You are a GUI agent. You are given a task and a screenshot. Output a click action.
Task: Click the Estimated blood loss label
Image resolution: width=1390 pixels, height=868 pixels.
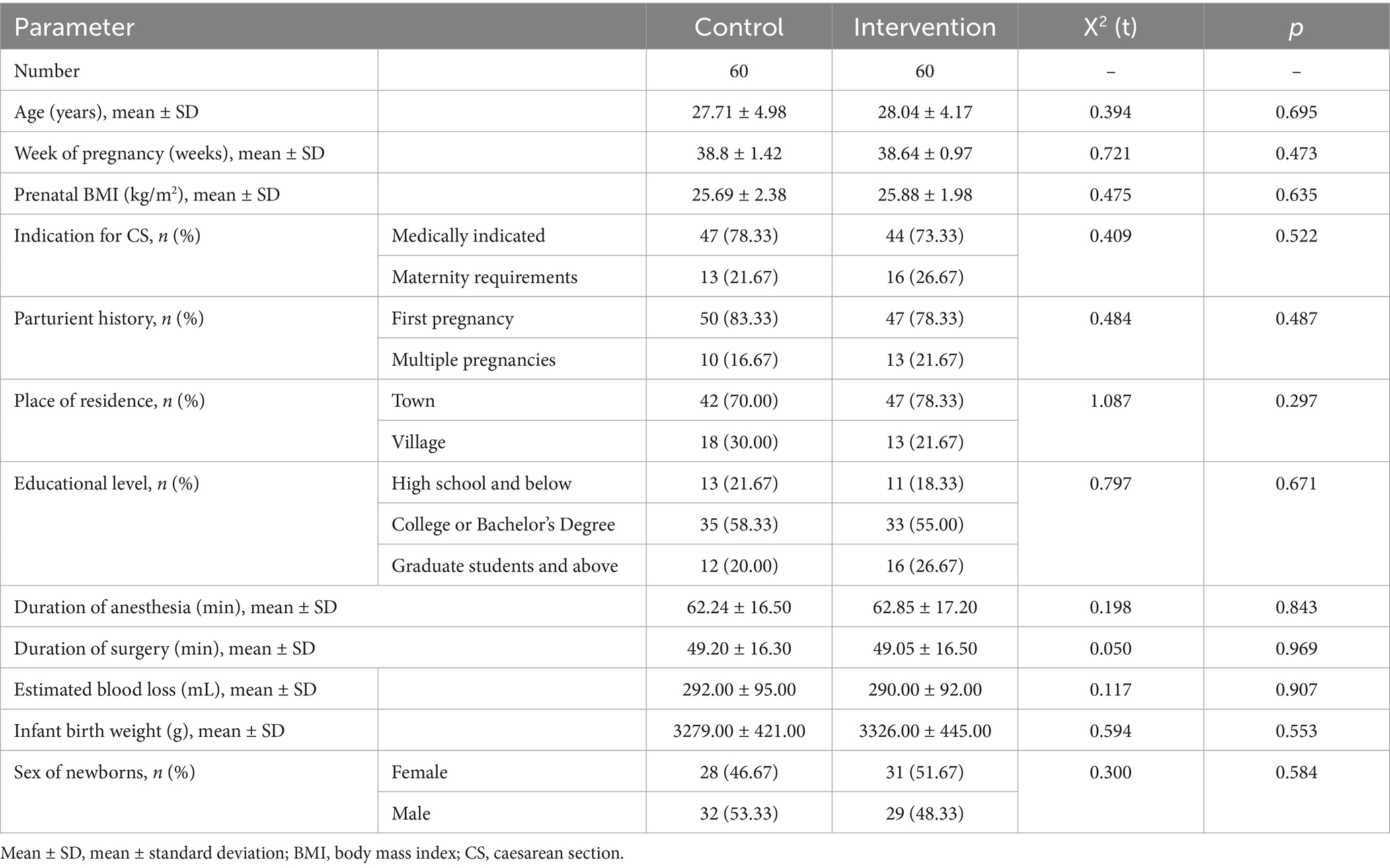pos(165,690)
